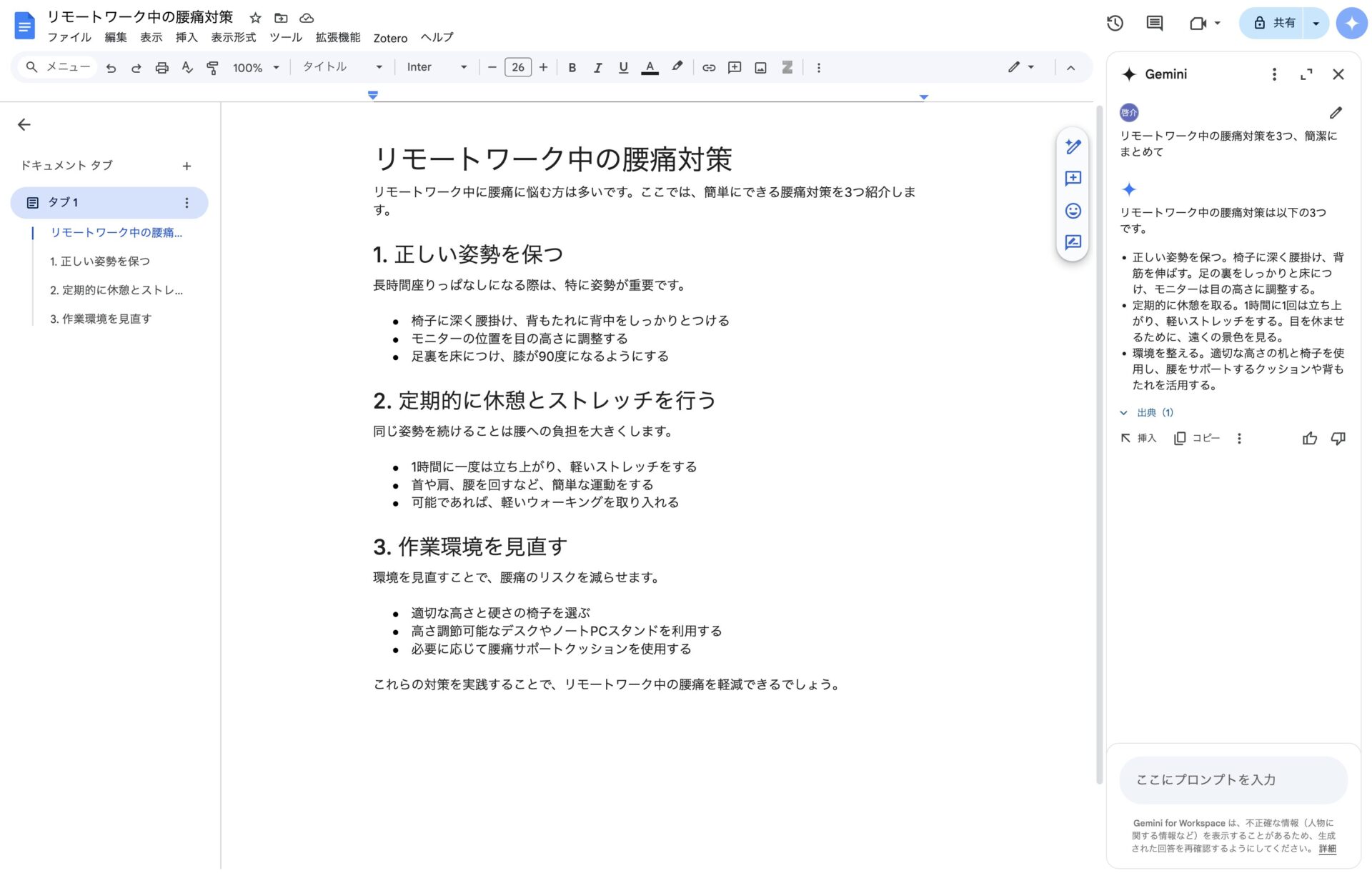Toggle underline formatting

[x=623, y=67]
